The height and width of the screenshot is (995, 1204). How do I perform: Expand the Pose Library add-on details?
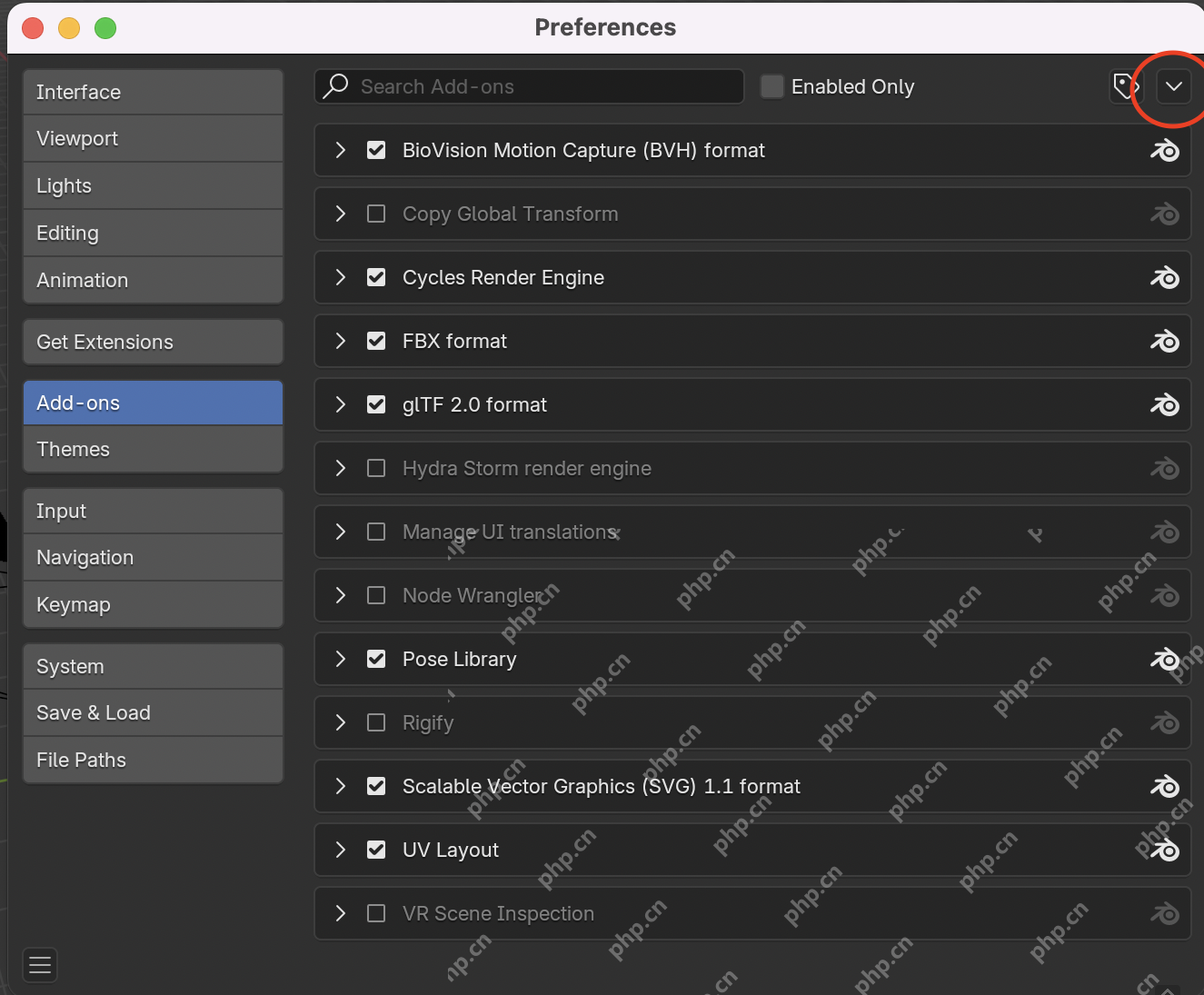pos(341,659)
